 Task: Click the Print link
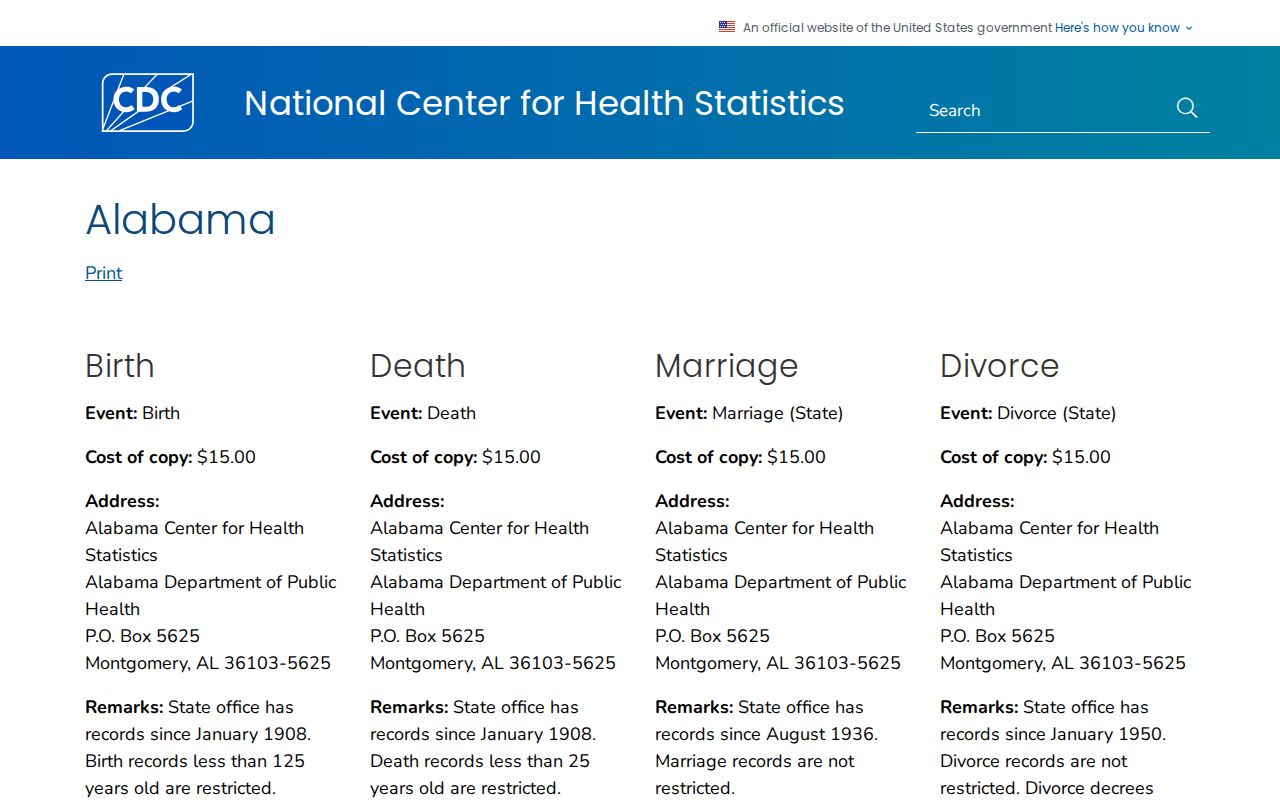104,273
